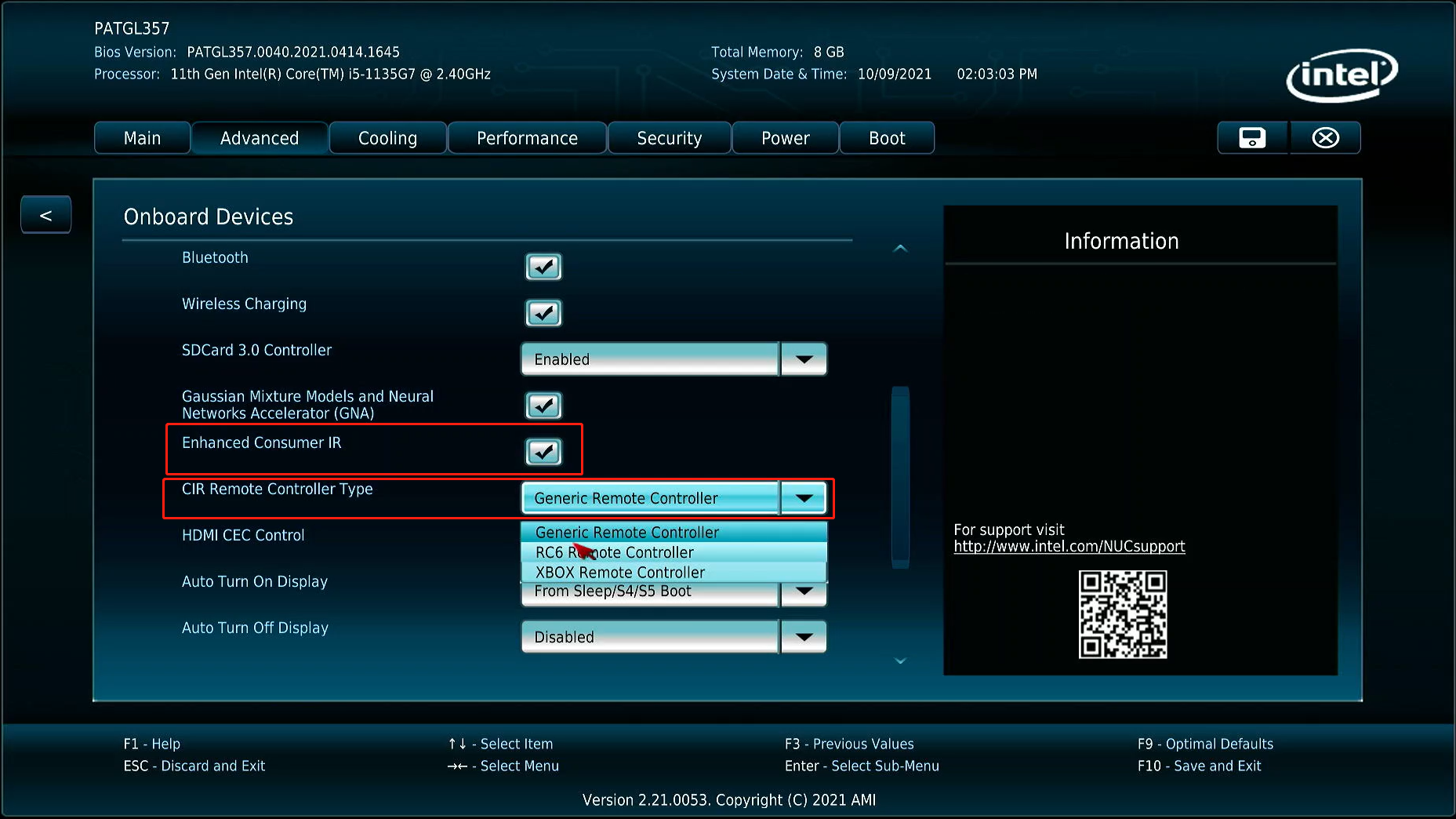Toggle the Bluetooth checkbox
Screen dimensions: 1456x819
[543, 267]
